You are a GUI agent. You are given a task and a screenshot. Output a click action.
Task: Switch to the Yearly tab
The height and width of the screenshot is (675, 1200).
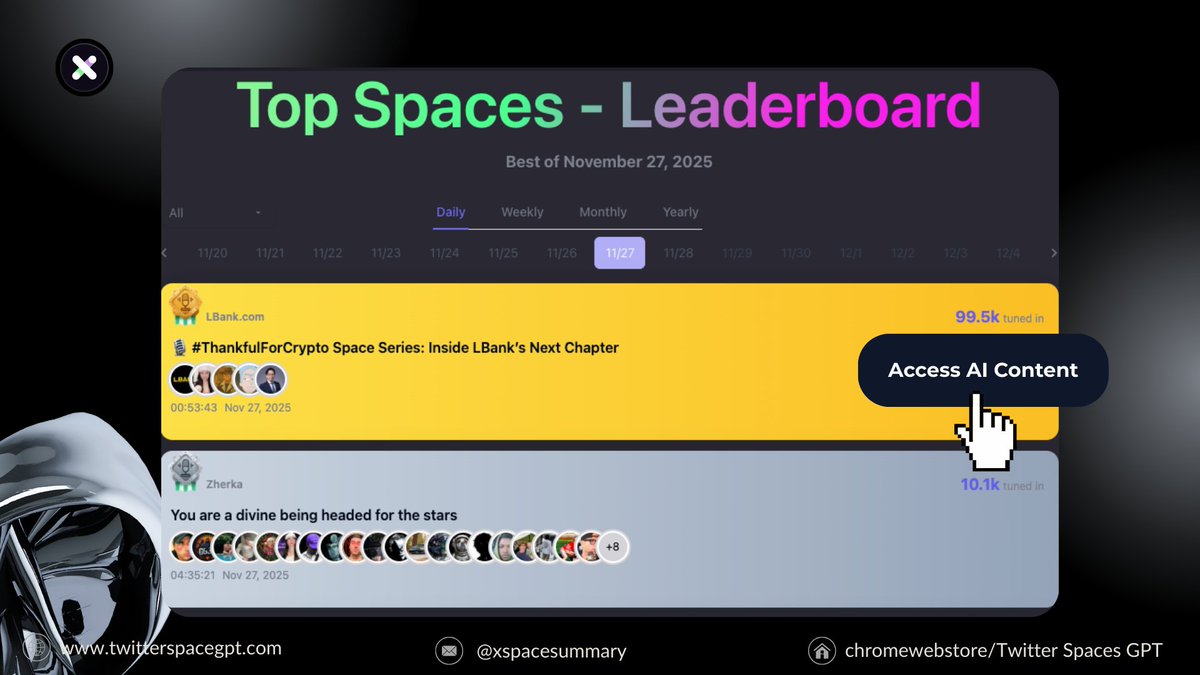680,212
